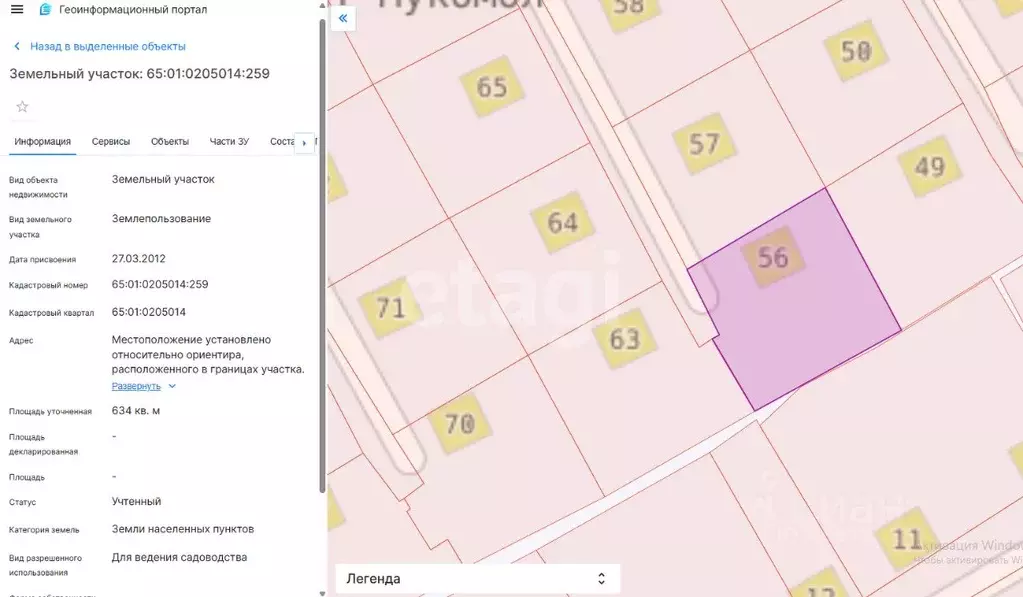This screenshot has width=1023, height=597.
Task: Open the Части ЗУ tab
Action: [x=229, y=142]
